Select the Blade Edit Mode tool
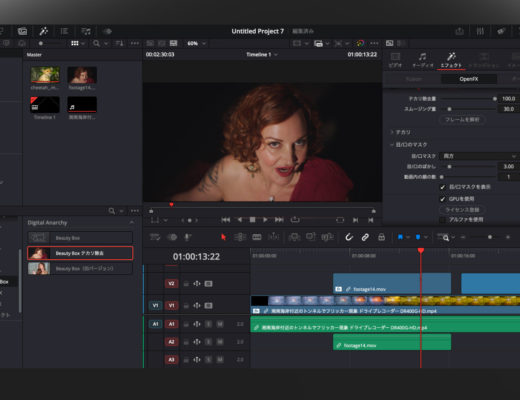This screenshot has width=520, height=400. click(x=257, y=237)
